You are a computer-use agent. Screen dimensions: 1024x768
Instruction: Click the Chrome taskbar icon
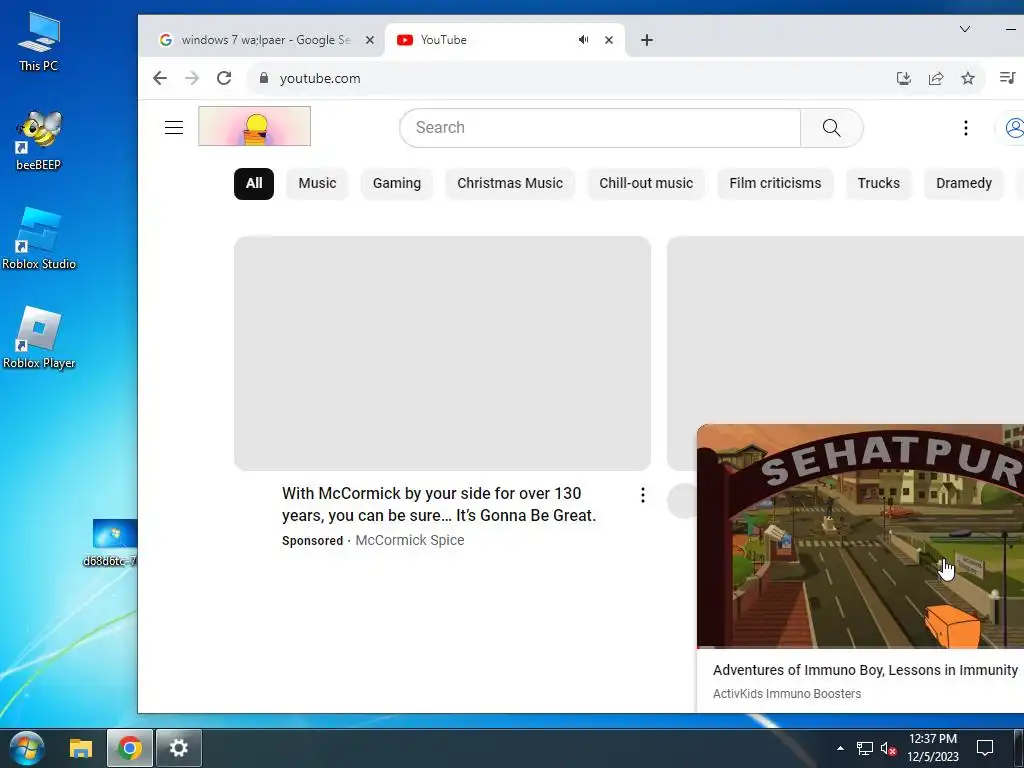click(130, 748)
